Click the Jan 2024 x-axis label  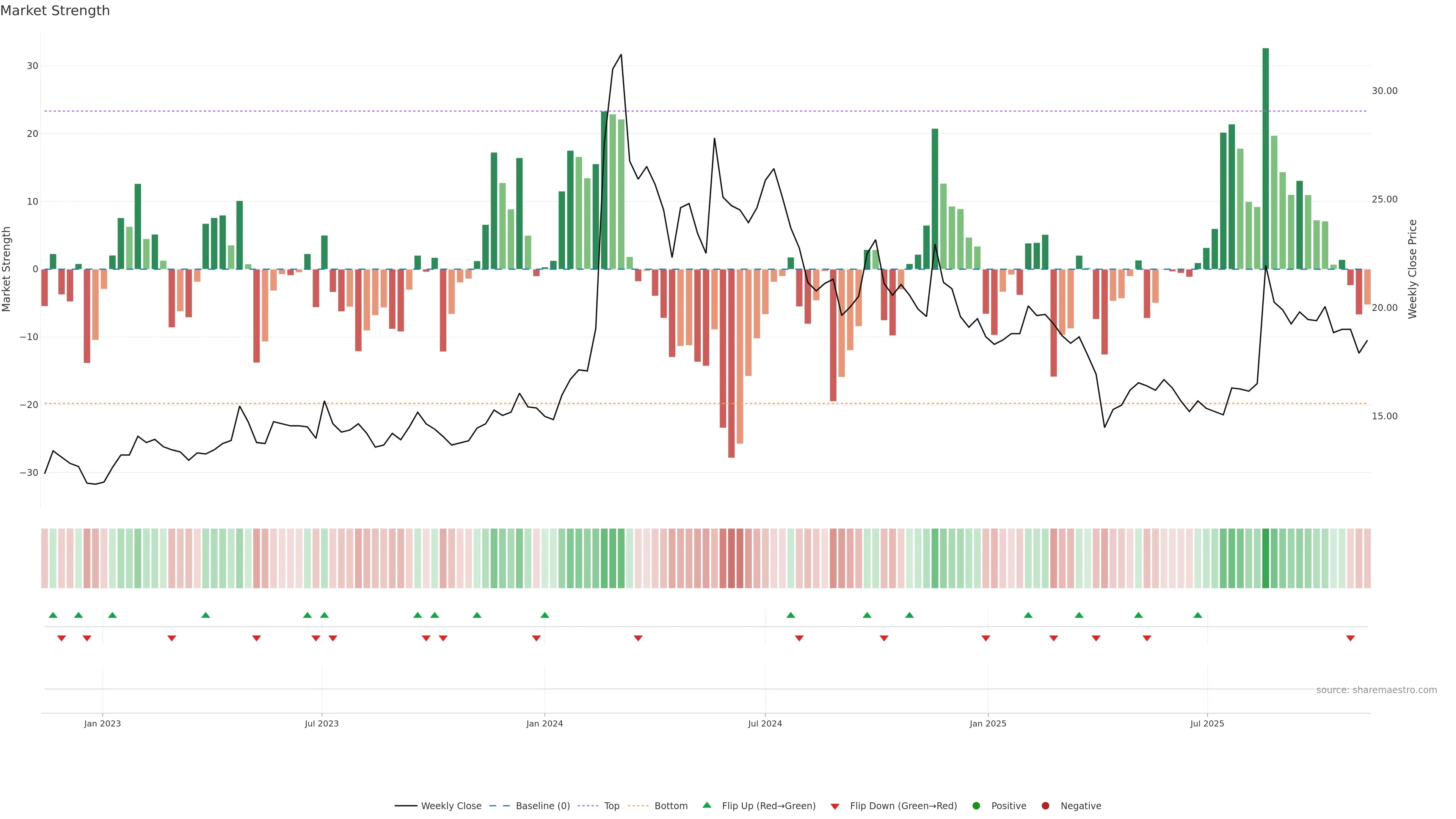click(544, 723)
